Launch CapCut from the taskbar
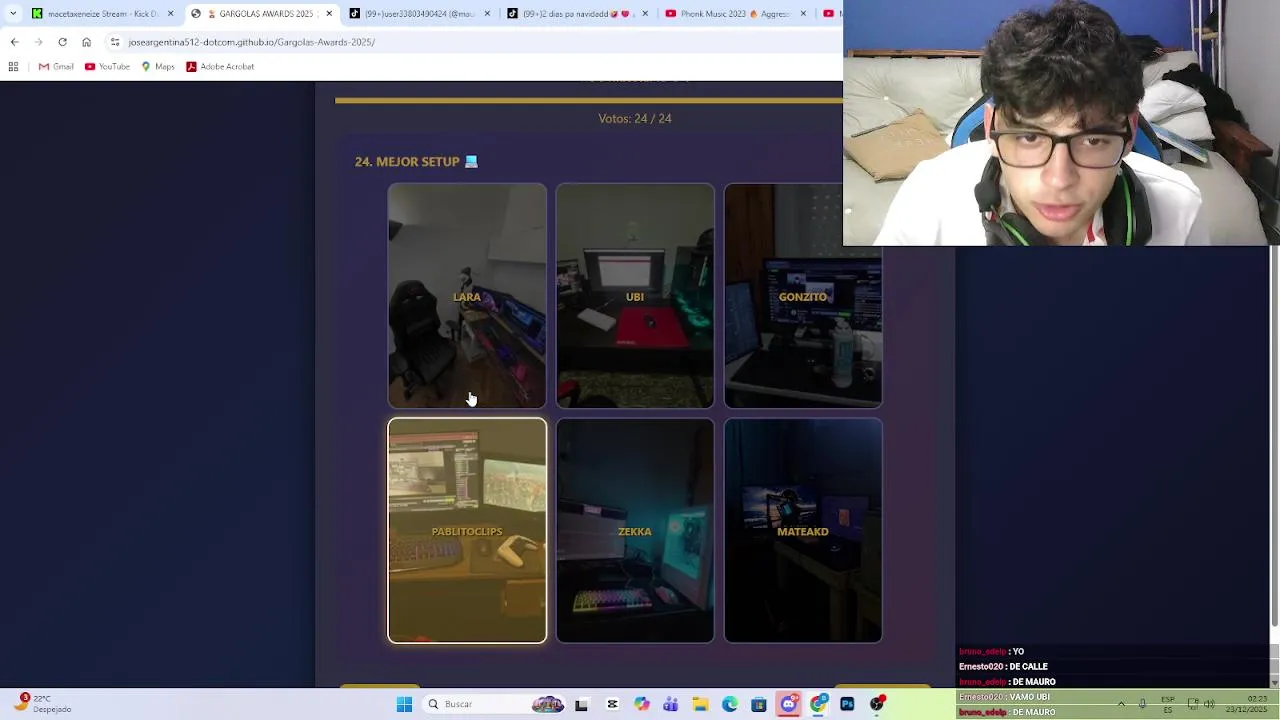Screen dimensions: 1280x720 click(612, 704)
